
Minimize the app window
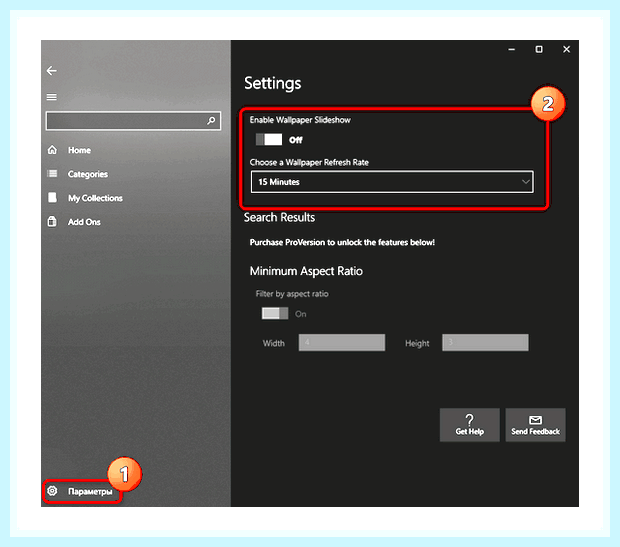pos(511,49)
